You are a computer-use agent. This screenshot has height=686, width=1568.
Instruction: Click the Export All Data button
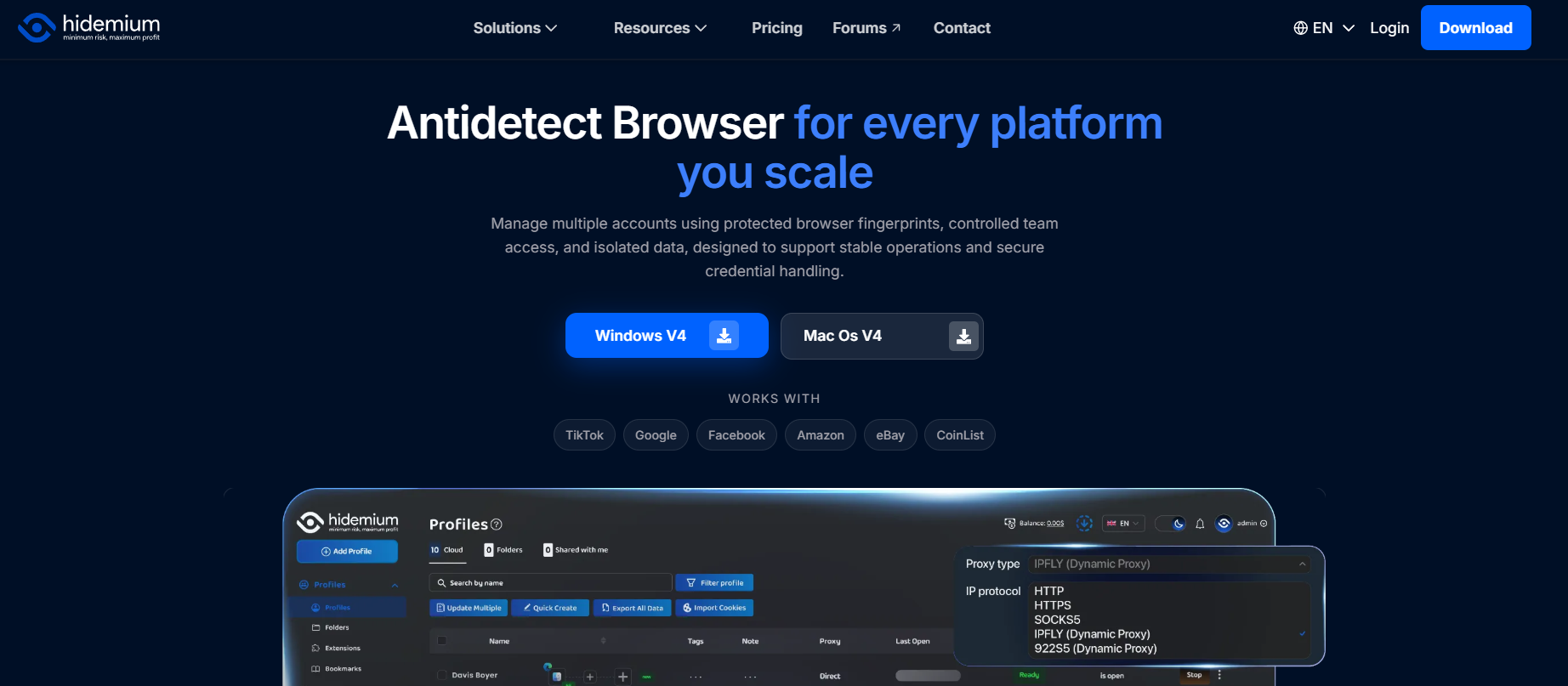click(633, 608)
